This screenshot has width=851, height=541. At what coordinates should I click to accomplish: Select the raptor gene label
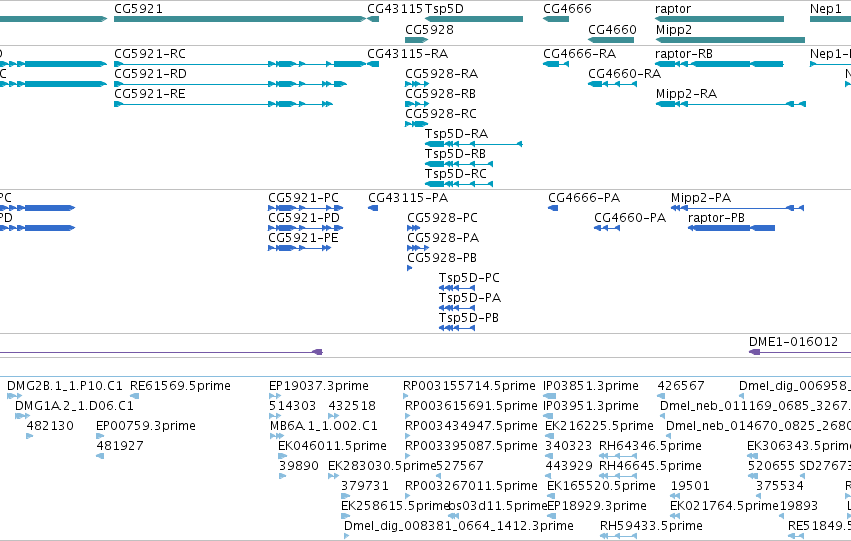coord(673,9)
